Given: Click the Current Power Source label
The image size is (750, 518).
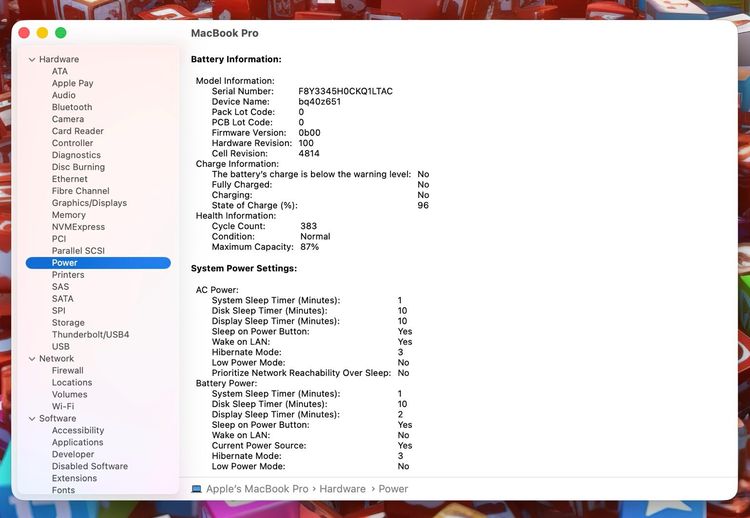Looking at the screenshot, I should [259, 446].
